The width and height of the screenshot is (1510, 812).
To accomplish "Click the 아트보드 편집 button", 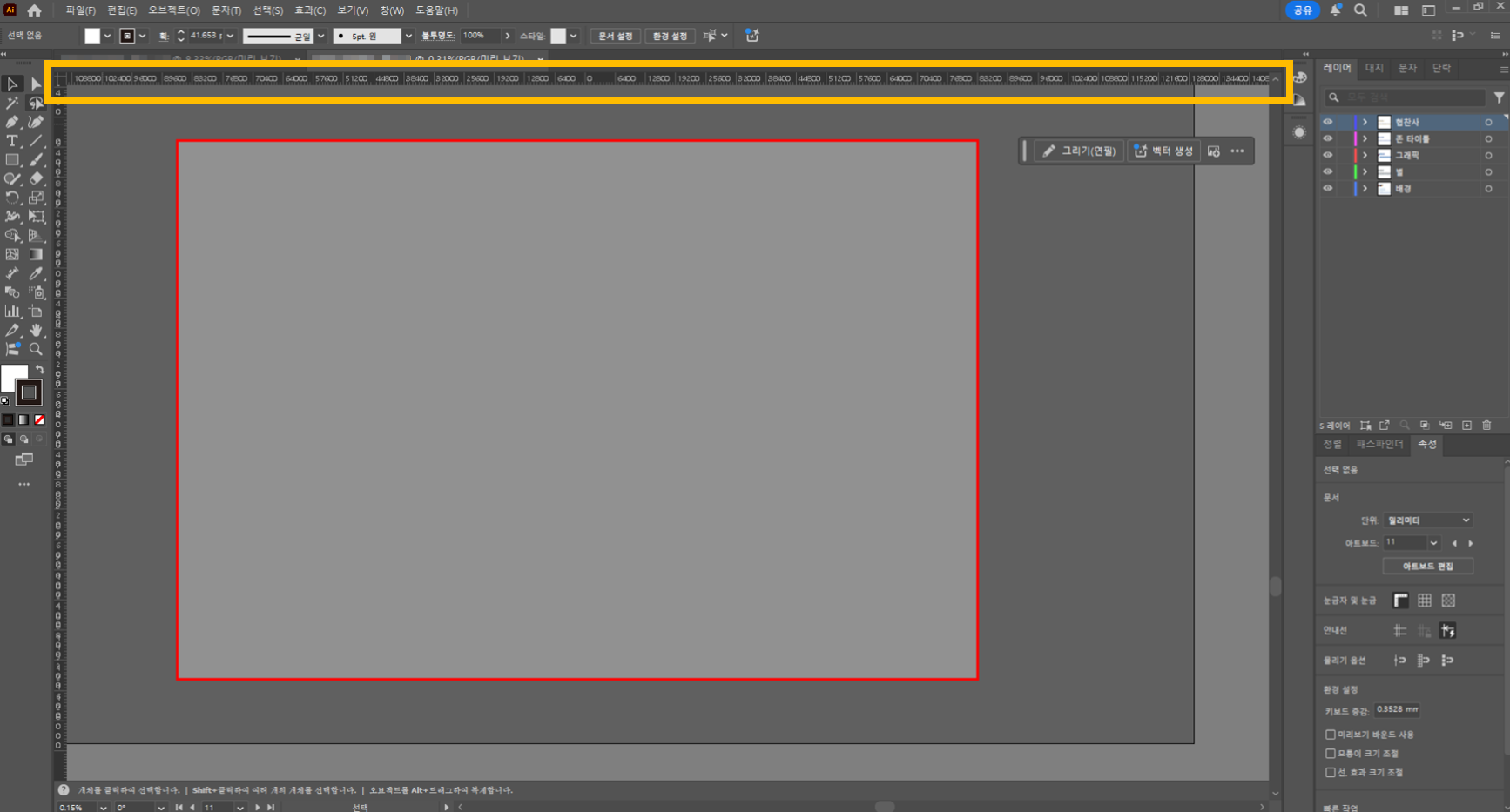I will 1428,566.
